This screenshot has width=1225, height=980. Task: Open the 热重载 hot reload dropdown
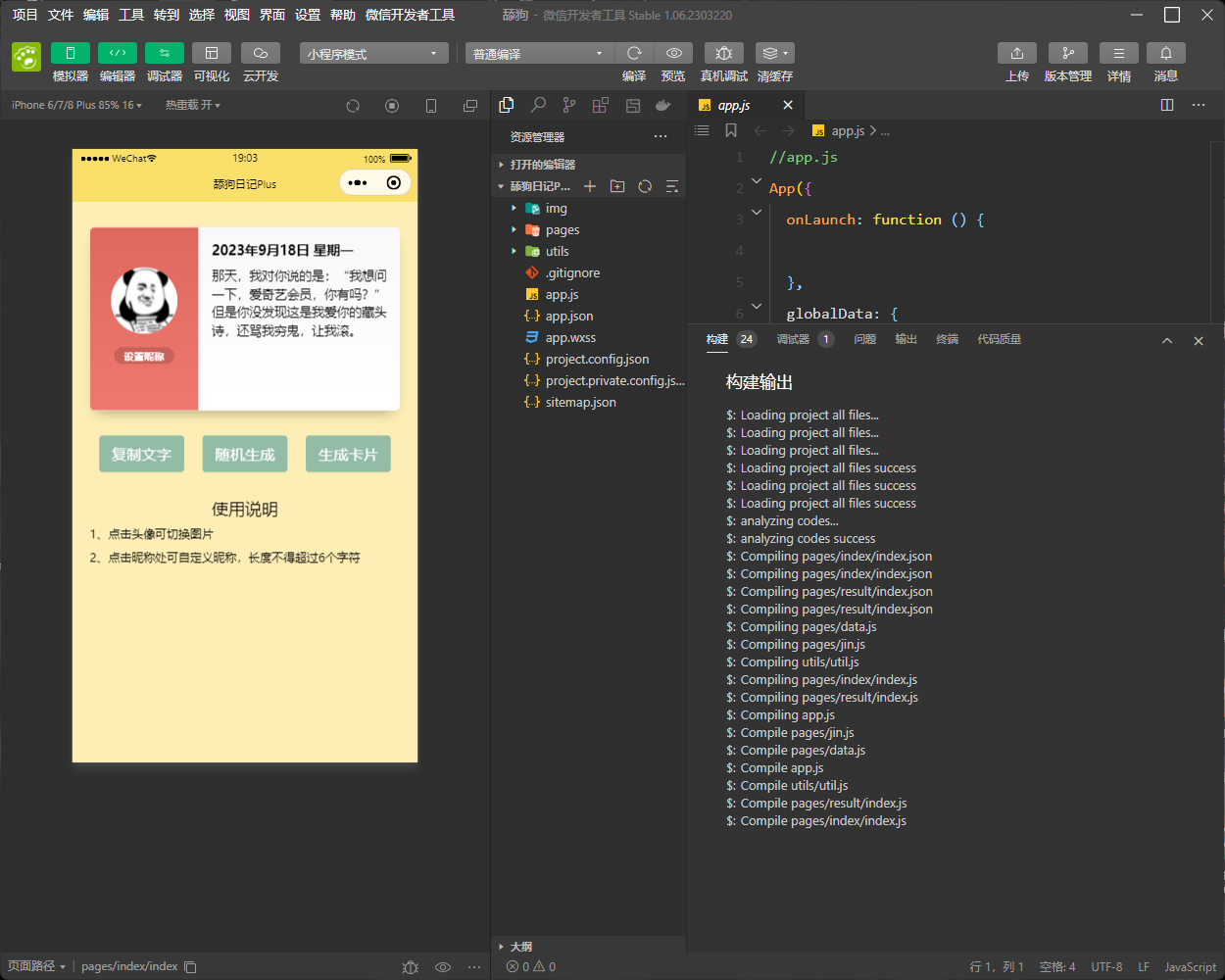point(193,105)
